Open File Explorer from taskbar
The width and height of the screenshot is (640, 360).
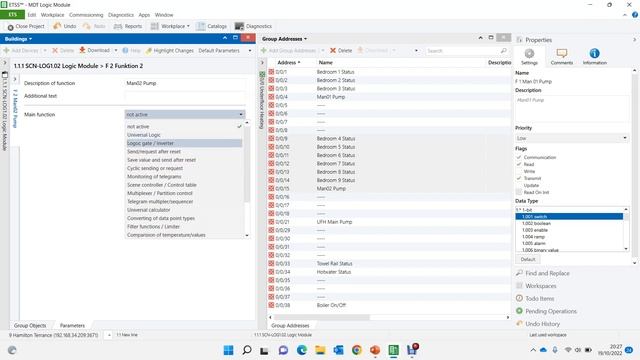pos(320,350)
